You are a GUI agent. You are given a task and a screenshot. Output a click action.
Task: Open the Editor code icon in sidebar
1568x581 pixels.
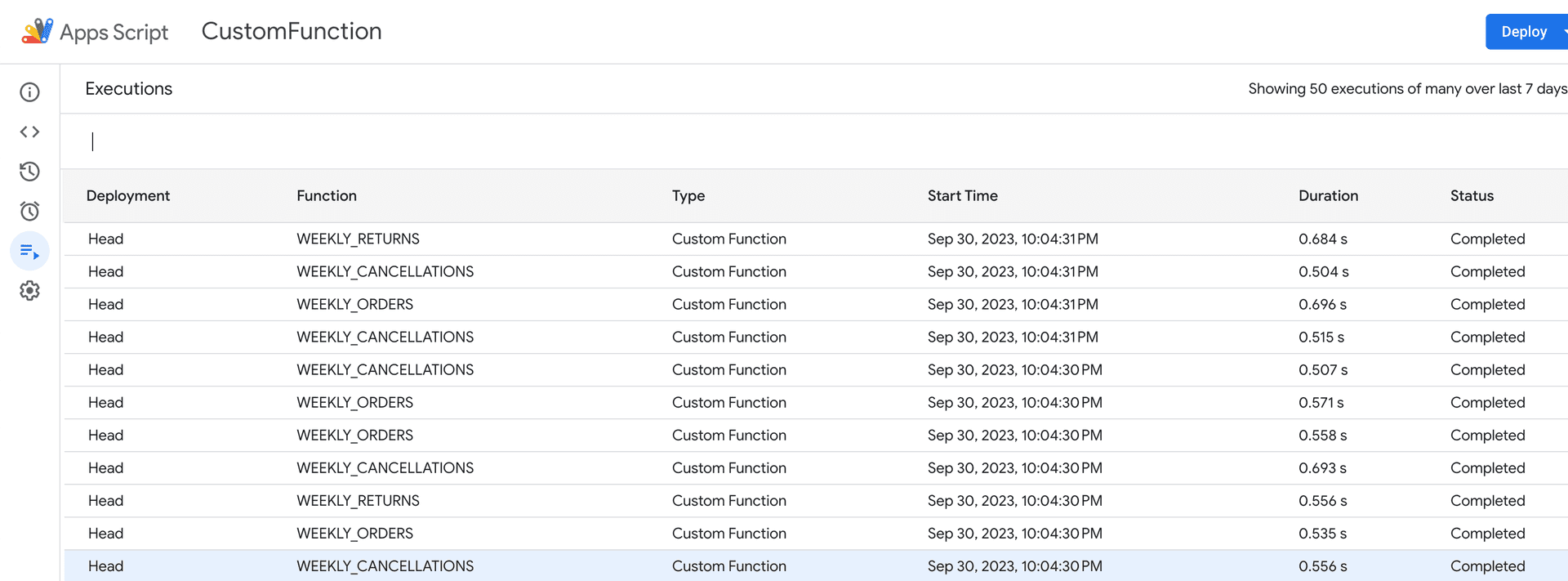coord(29,132)
